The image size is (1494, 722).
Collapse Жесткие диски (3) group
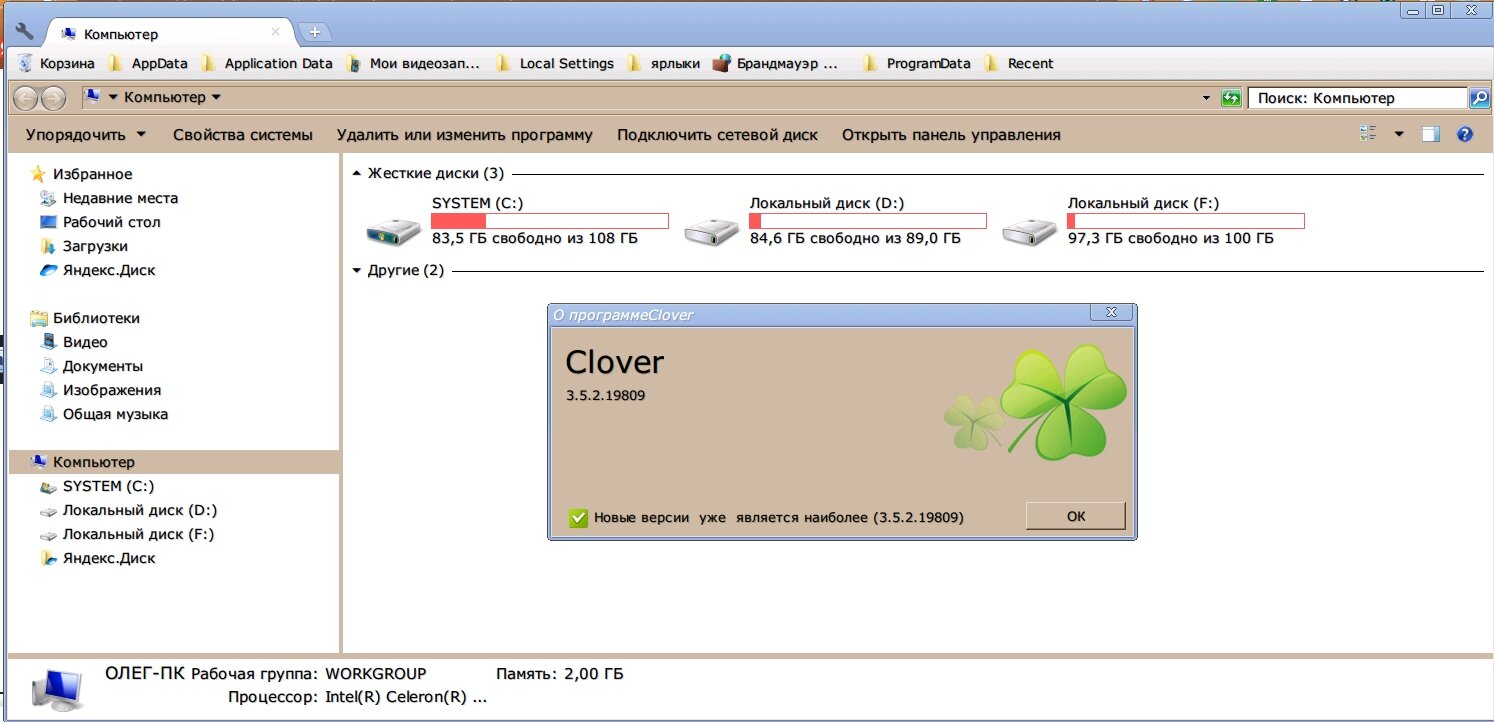click(358, 174)
